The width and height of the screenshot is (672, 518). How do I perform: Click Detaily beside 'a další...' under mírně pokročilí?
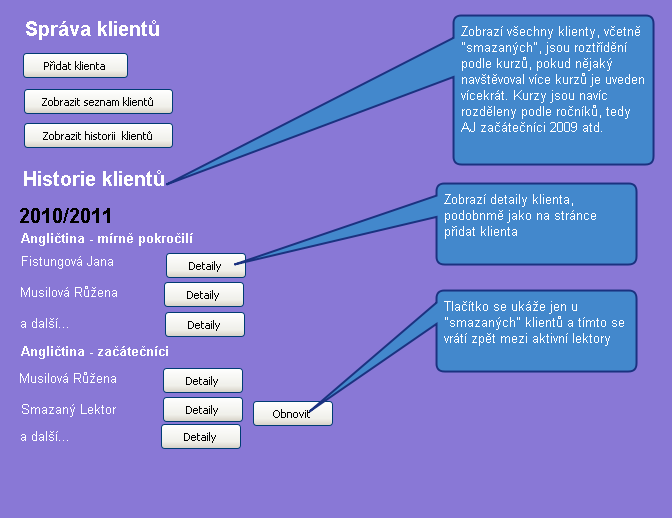tap(204, 325)
